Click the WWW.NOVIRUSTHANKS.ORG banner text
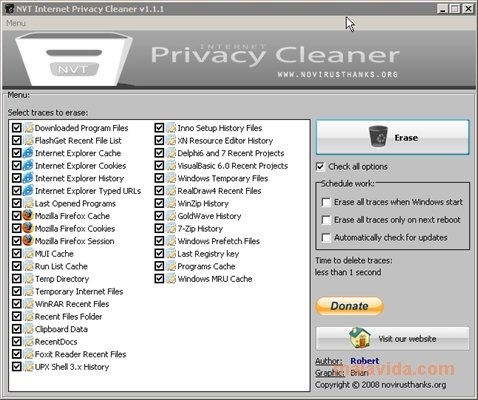Viewport: 478px width, 400px height. point(338,75)
